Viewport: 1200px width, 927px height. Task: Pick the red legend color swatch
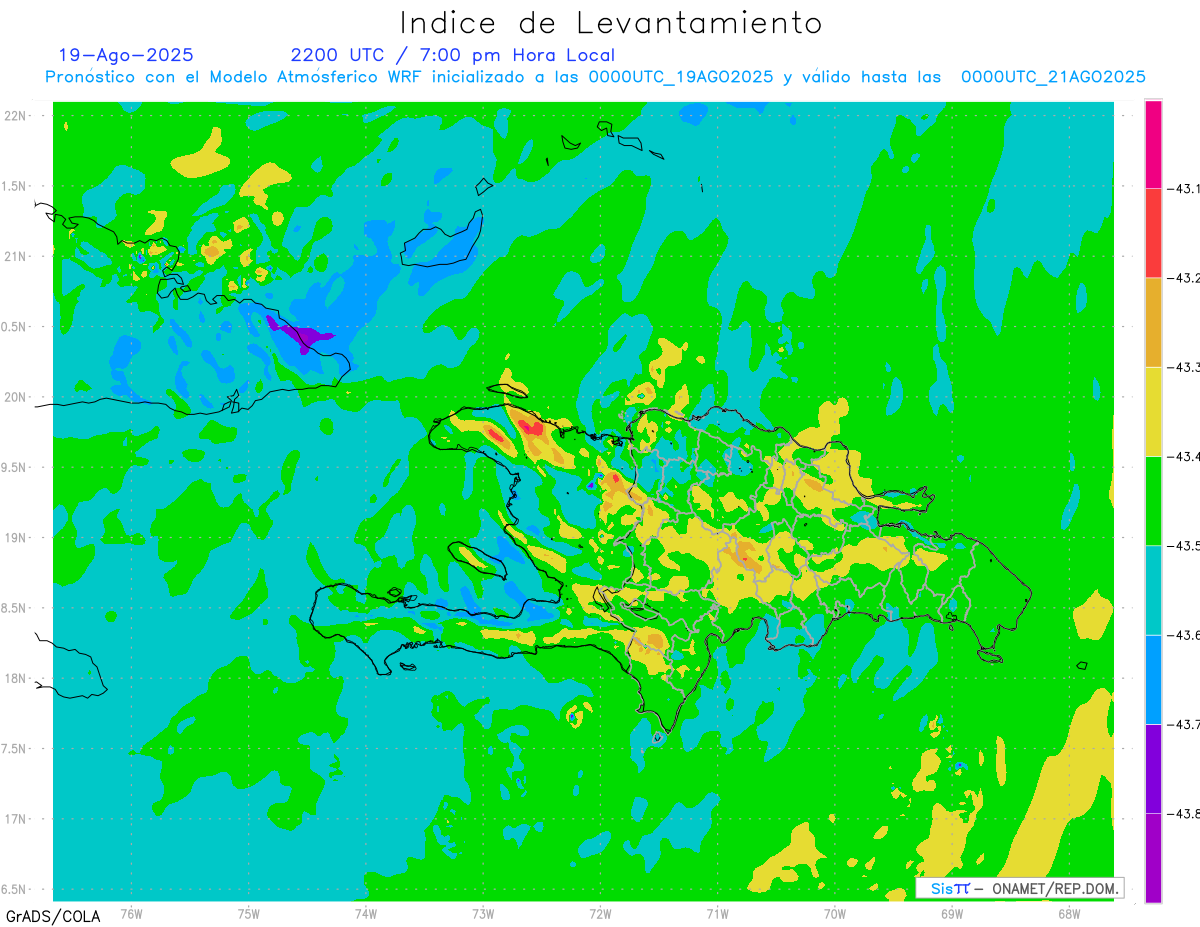click(1153, 233)
